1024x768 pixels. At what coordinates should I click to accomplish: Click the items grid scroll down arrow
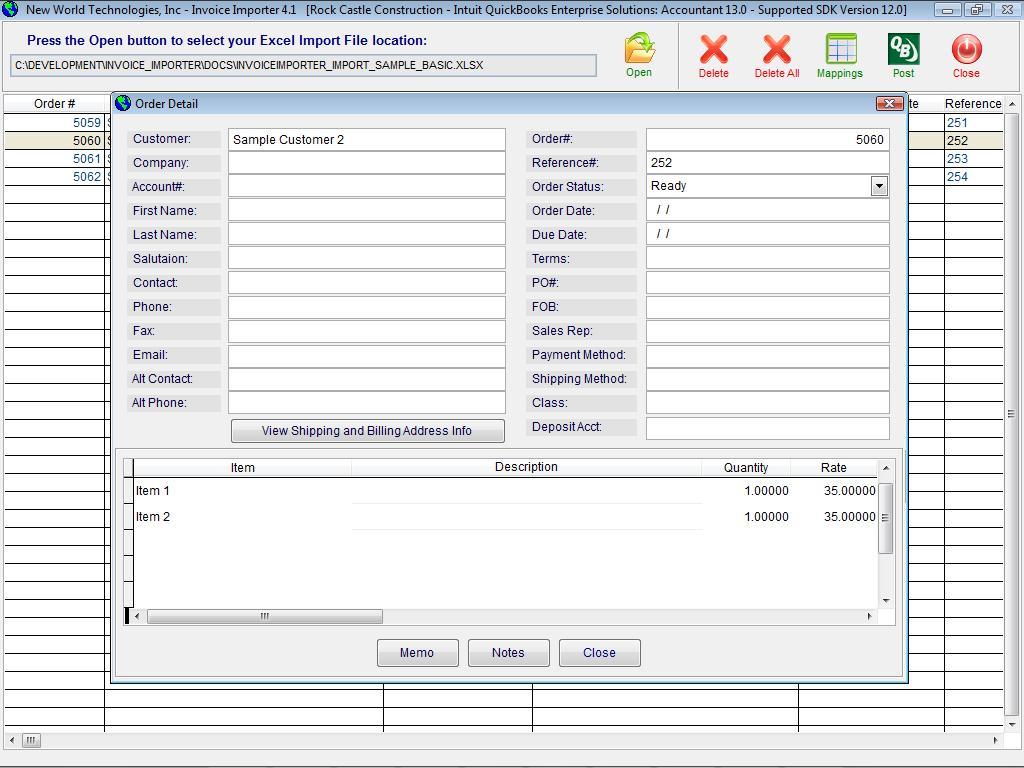click(x=886, y=601)
